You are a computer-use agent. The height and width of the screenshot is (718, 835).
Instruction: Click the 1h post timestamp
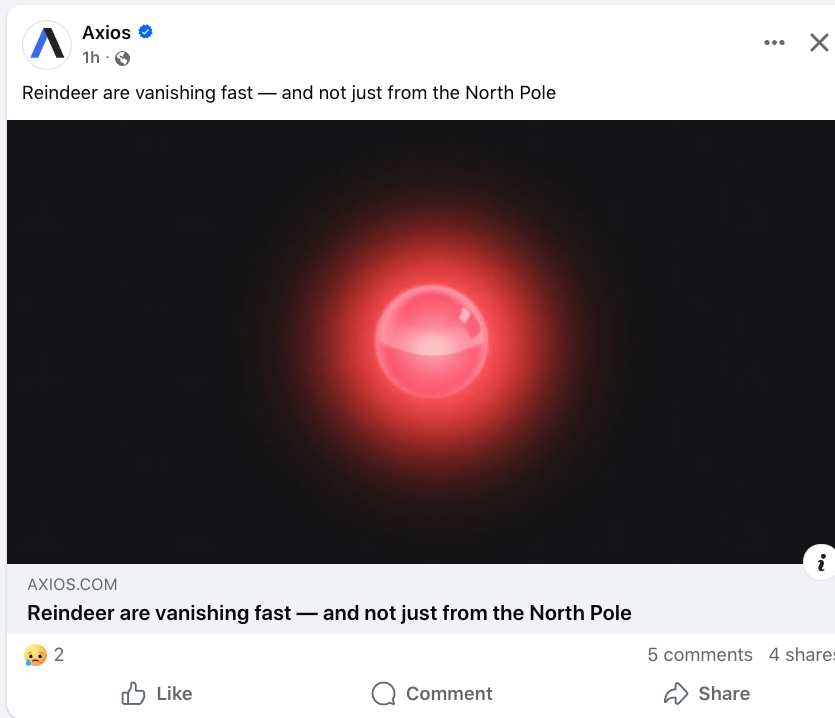click(x=91, y=58)
